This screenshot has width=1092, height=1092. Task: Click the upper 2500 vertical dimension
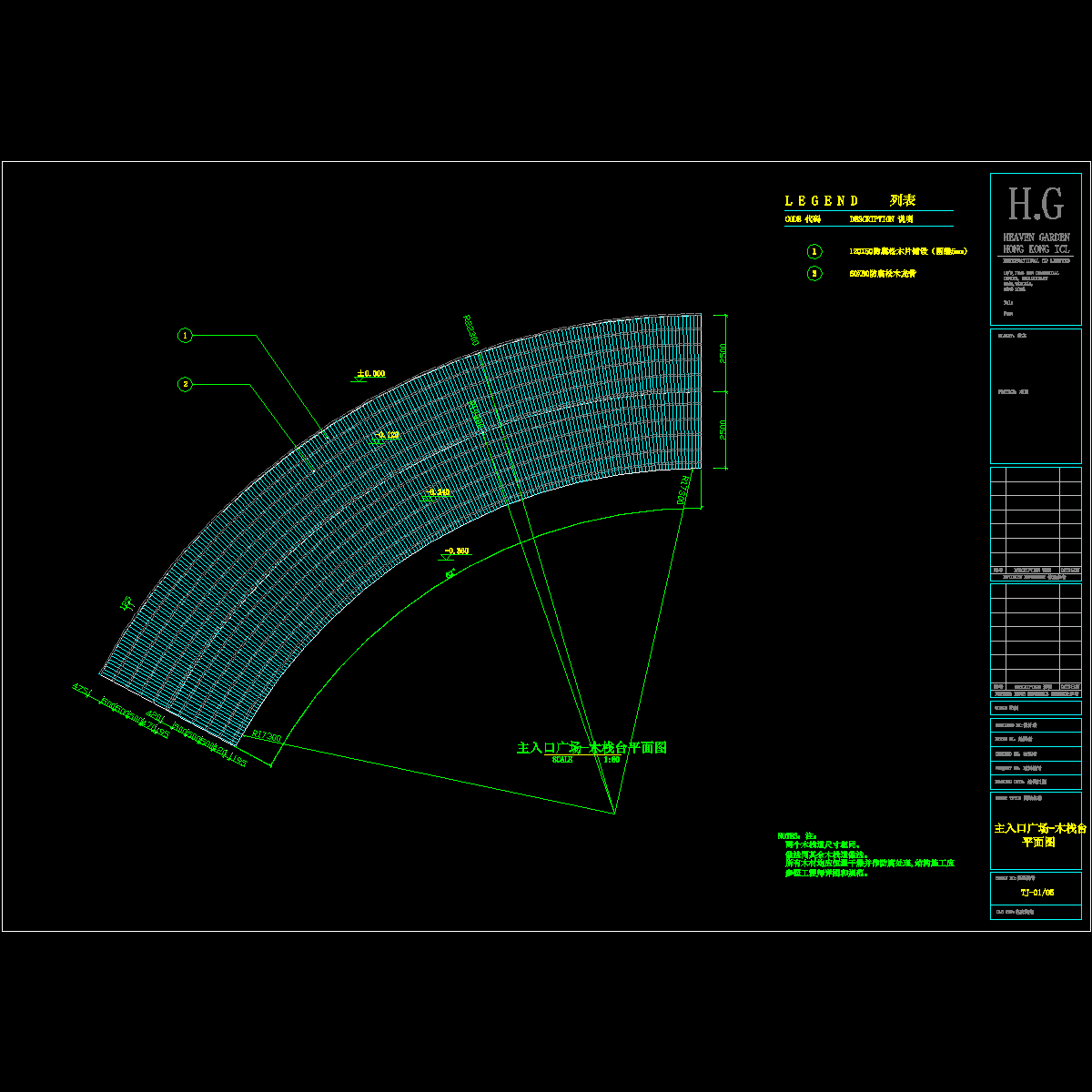pos(722,352)
